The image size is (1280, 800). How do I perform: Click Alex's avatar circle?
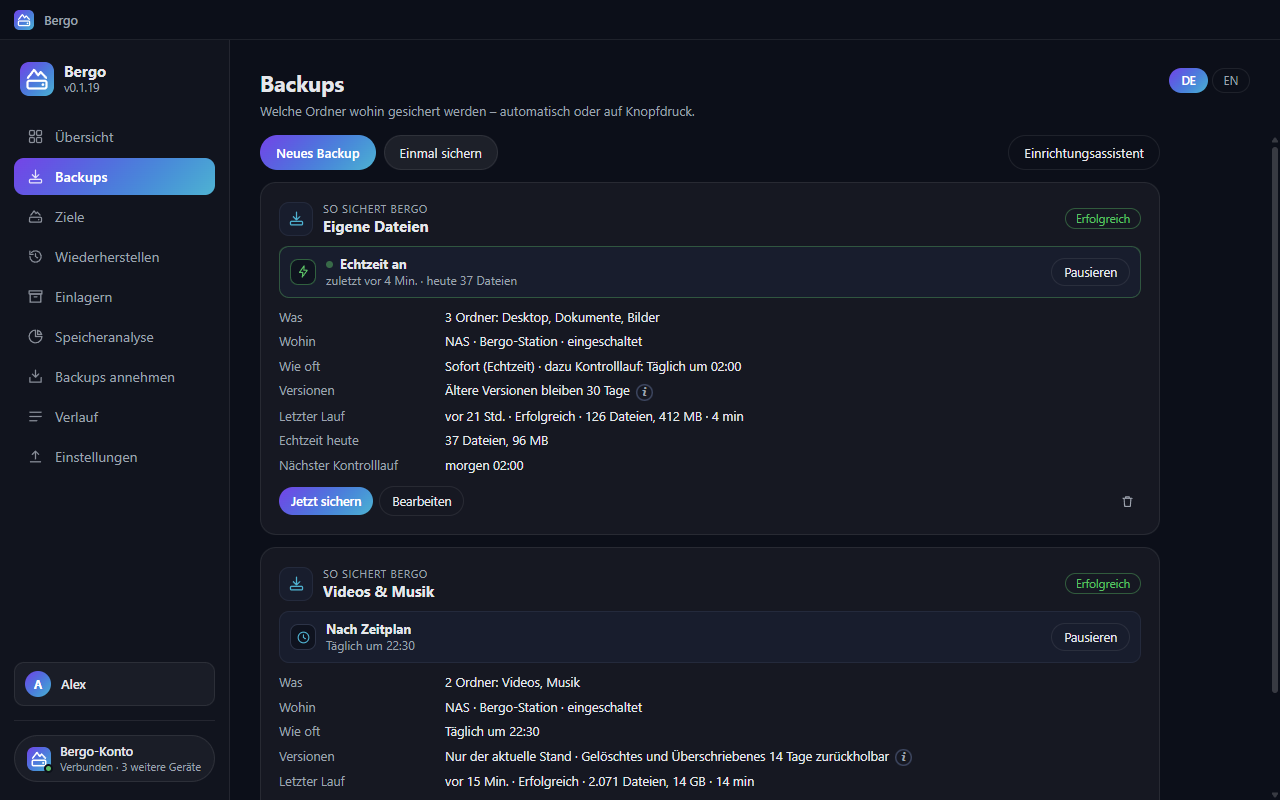pyautogui.click(x=38, y=684)
